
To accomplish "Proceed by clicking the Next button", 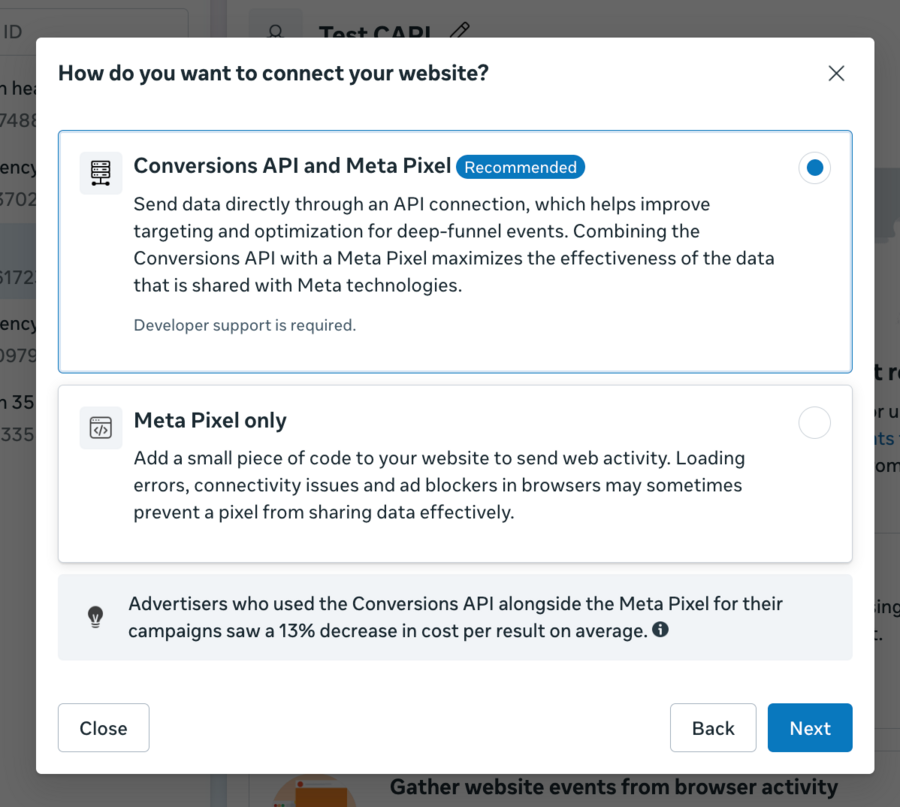I will coord(809,728).
